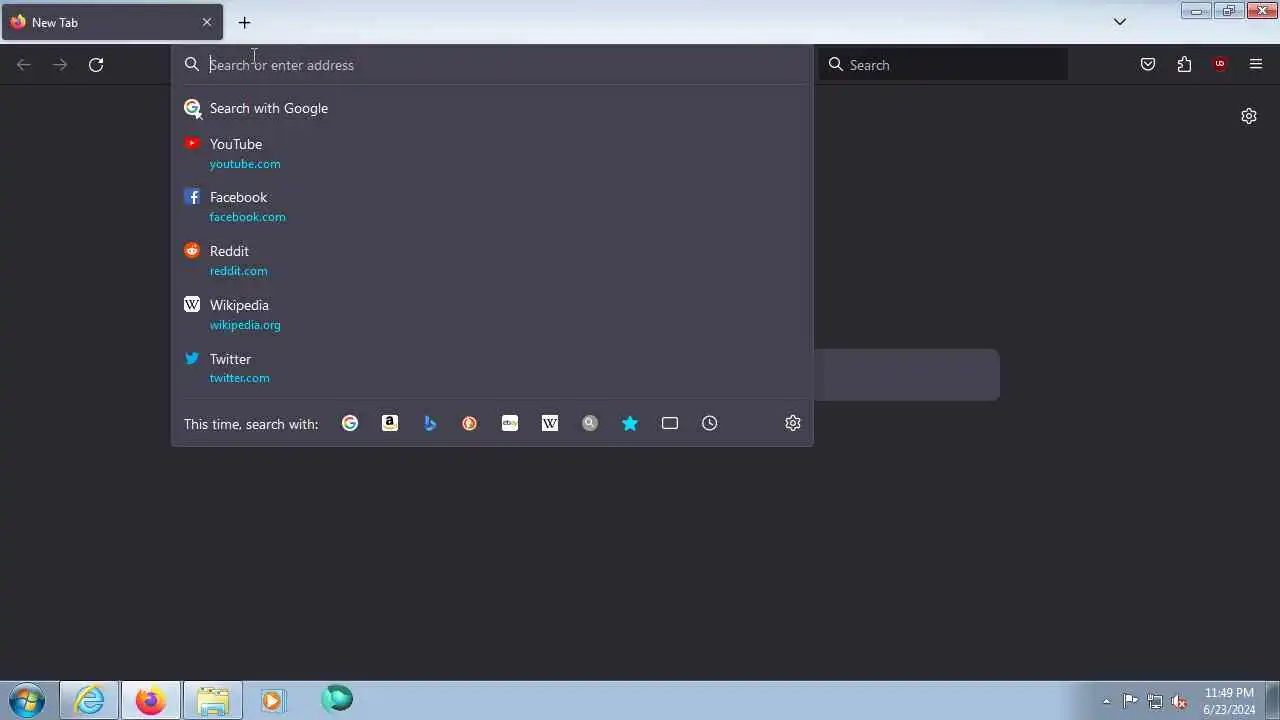The image size is (1280, 720).
Task: Open the Extensions puzzle icon
Action: [x=1184, y=64]
